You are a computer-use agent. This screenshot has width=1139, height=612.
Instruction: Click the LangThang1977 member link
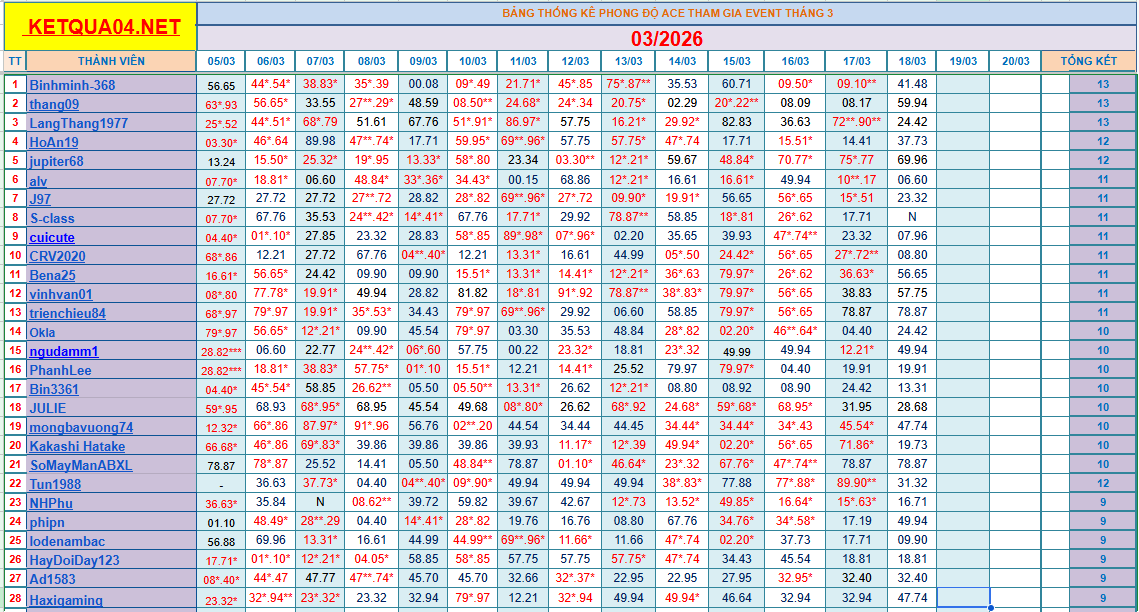pyautogui.click(x=78, y=123)
